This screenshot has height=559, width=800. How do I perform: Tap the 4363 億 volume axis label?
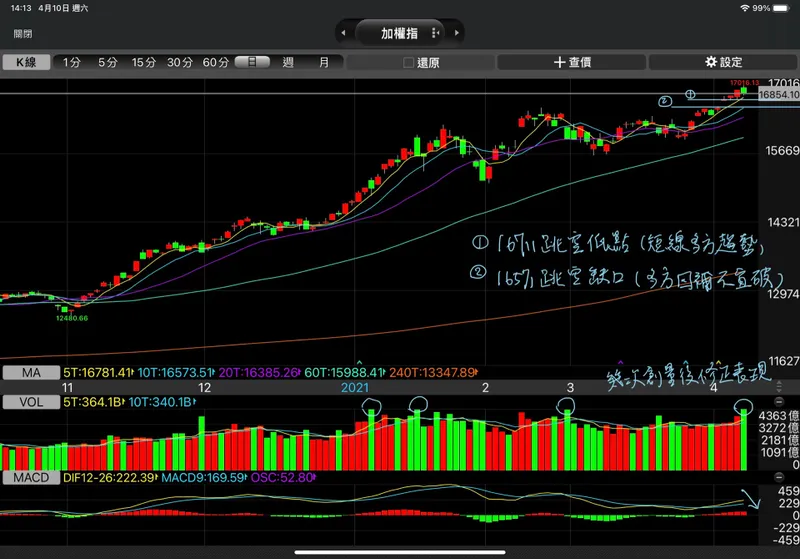pos(779,416)
